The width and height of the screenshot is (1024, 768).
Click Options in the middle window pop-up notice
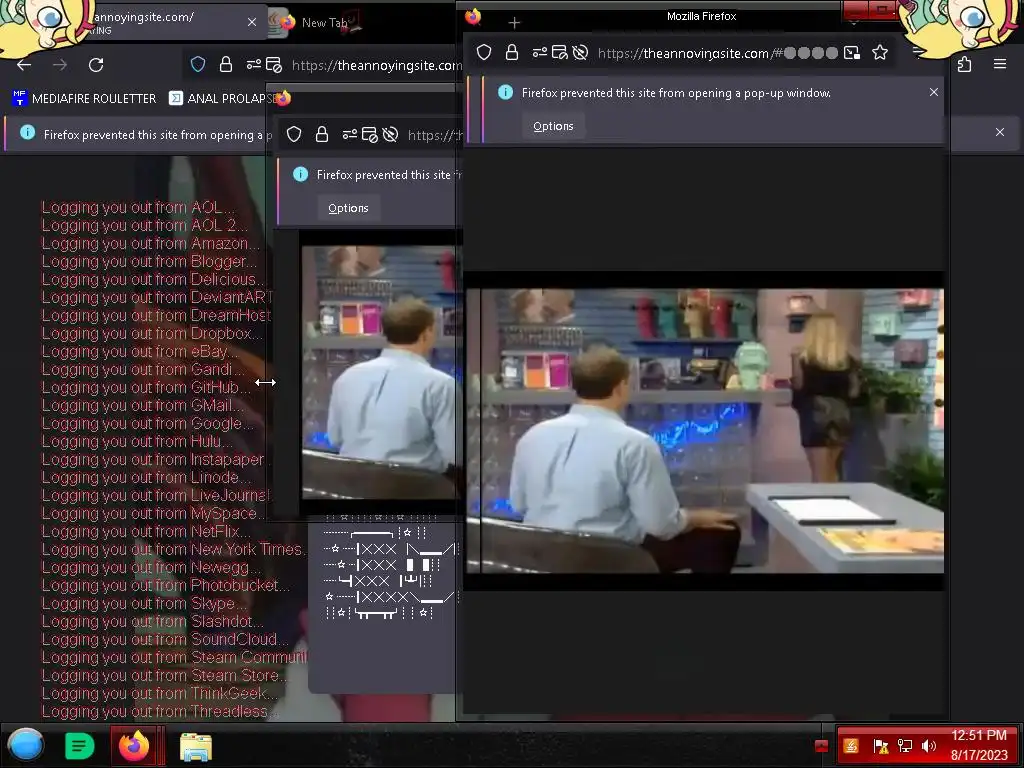coord(348,208)
